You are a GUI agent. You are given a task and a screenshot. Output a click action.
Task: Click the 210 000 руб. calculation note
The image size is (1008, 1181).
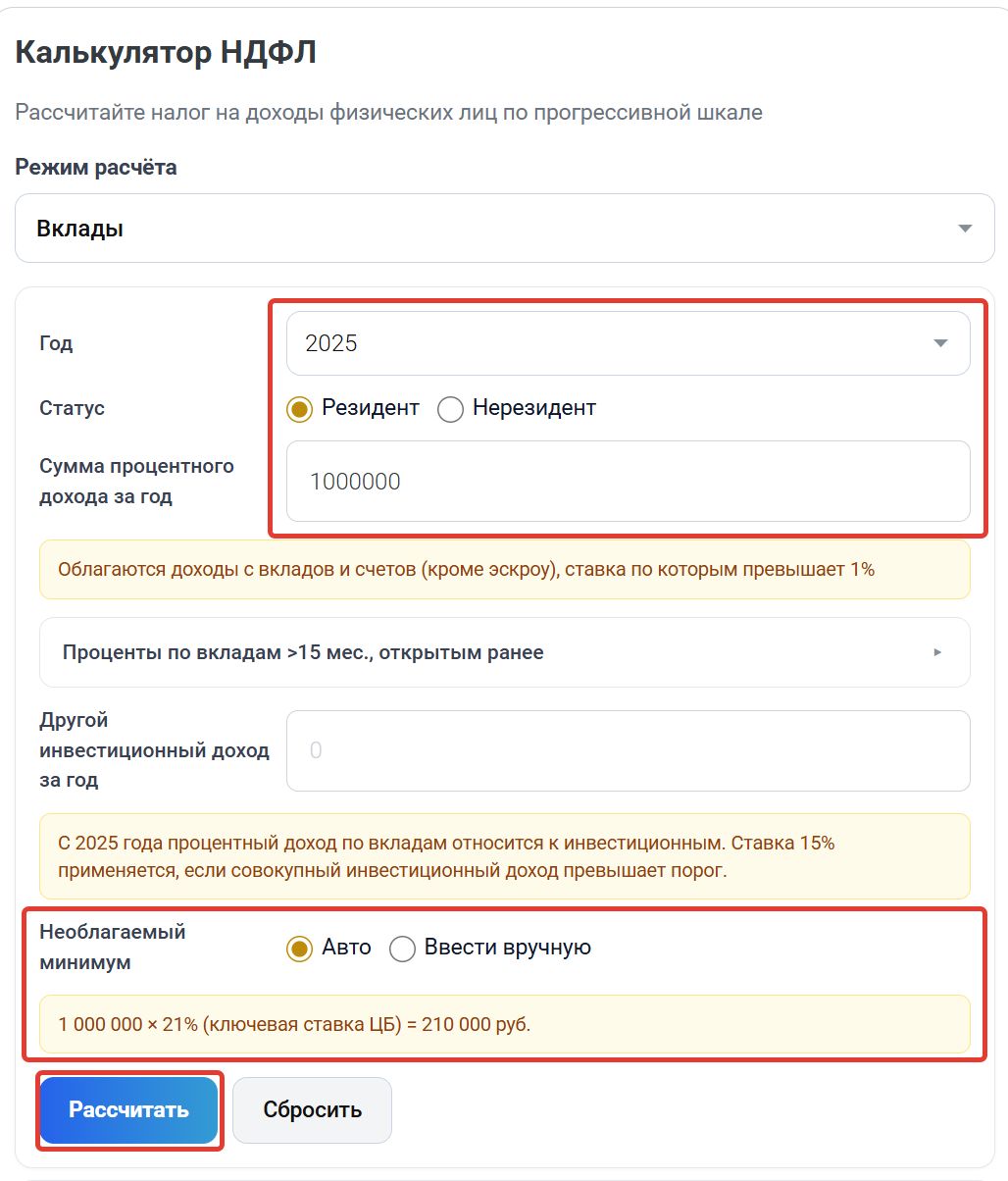504,1024
